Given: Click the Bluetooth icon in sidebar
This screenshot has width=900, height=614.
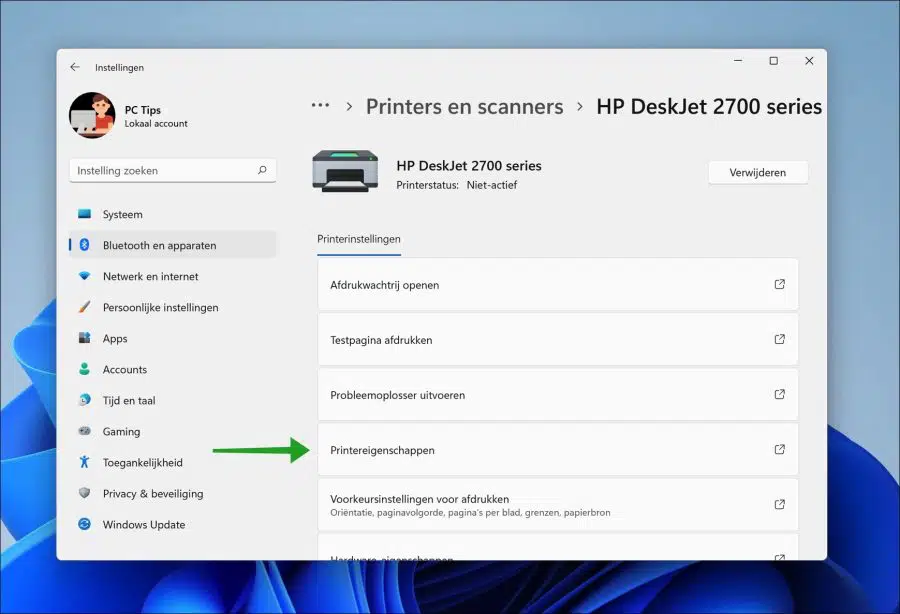Looking at the screenshot, I should coord(84,245).
